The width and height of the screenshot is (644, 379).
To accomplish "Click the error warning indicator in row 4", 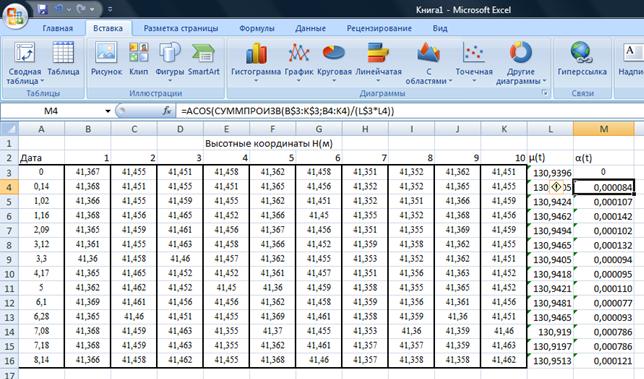I will pos(556,187).
